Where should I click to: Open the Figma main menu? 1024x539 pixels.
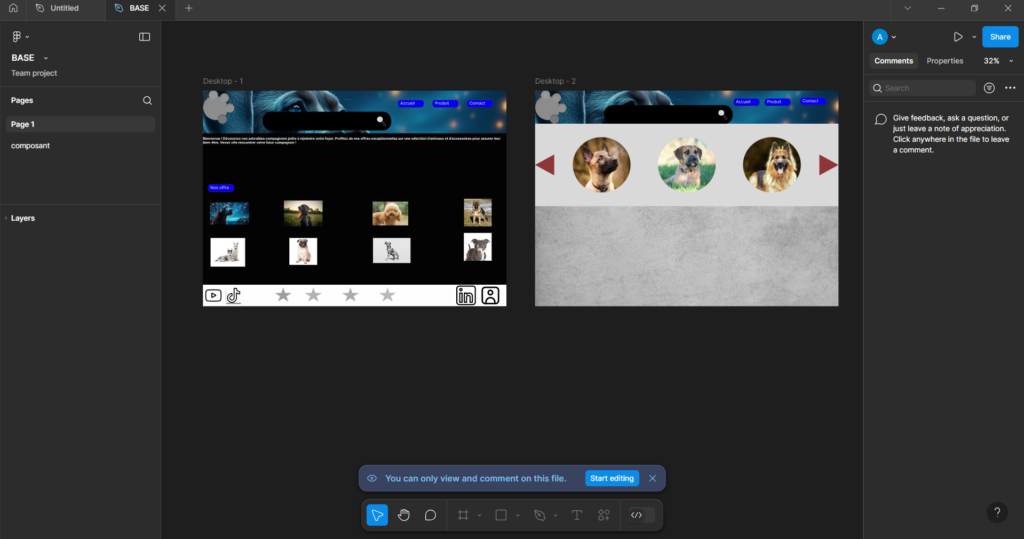[18, 37]
